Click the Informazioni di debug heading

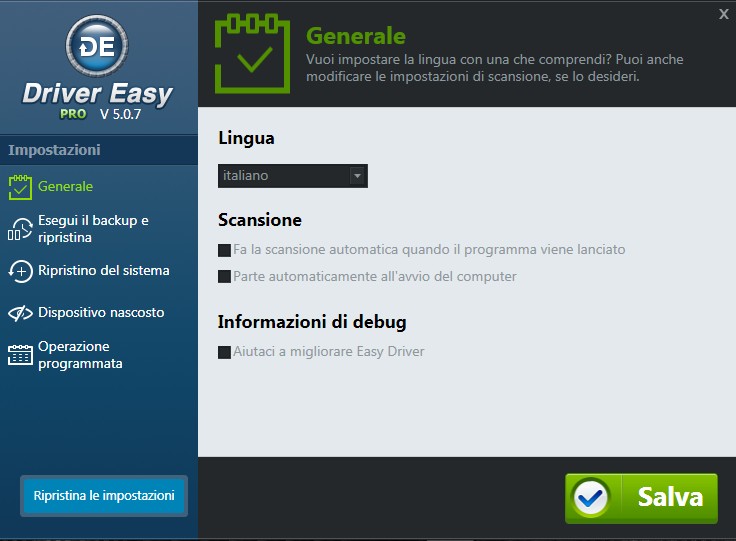312,322
